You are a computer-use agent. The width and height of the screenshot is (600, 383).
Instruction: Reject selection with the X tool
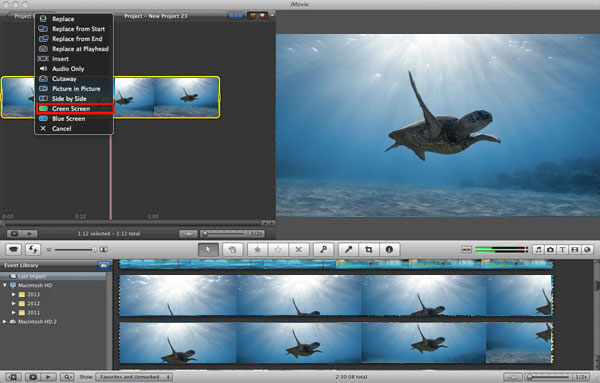pyautogui.click(x=298, y=249)
